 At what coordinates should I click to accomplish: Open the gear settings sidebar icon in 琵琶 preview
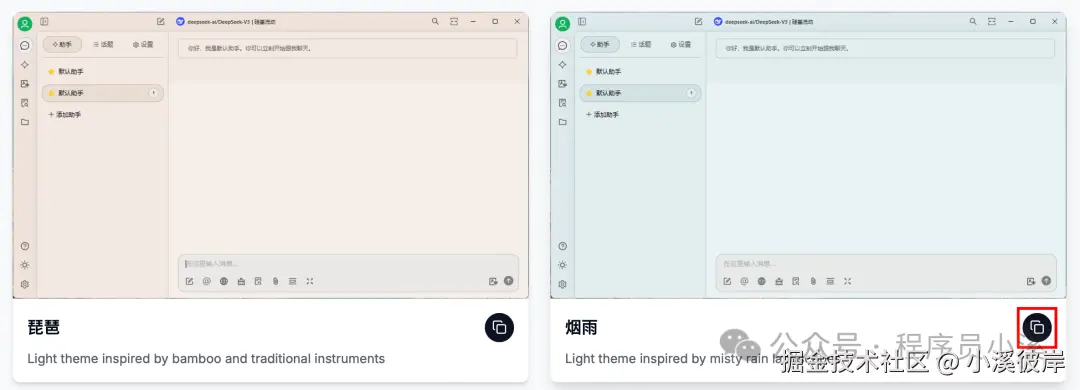click(x=25, y=284)
